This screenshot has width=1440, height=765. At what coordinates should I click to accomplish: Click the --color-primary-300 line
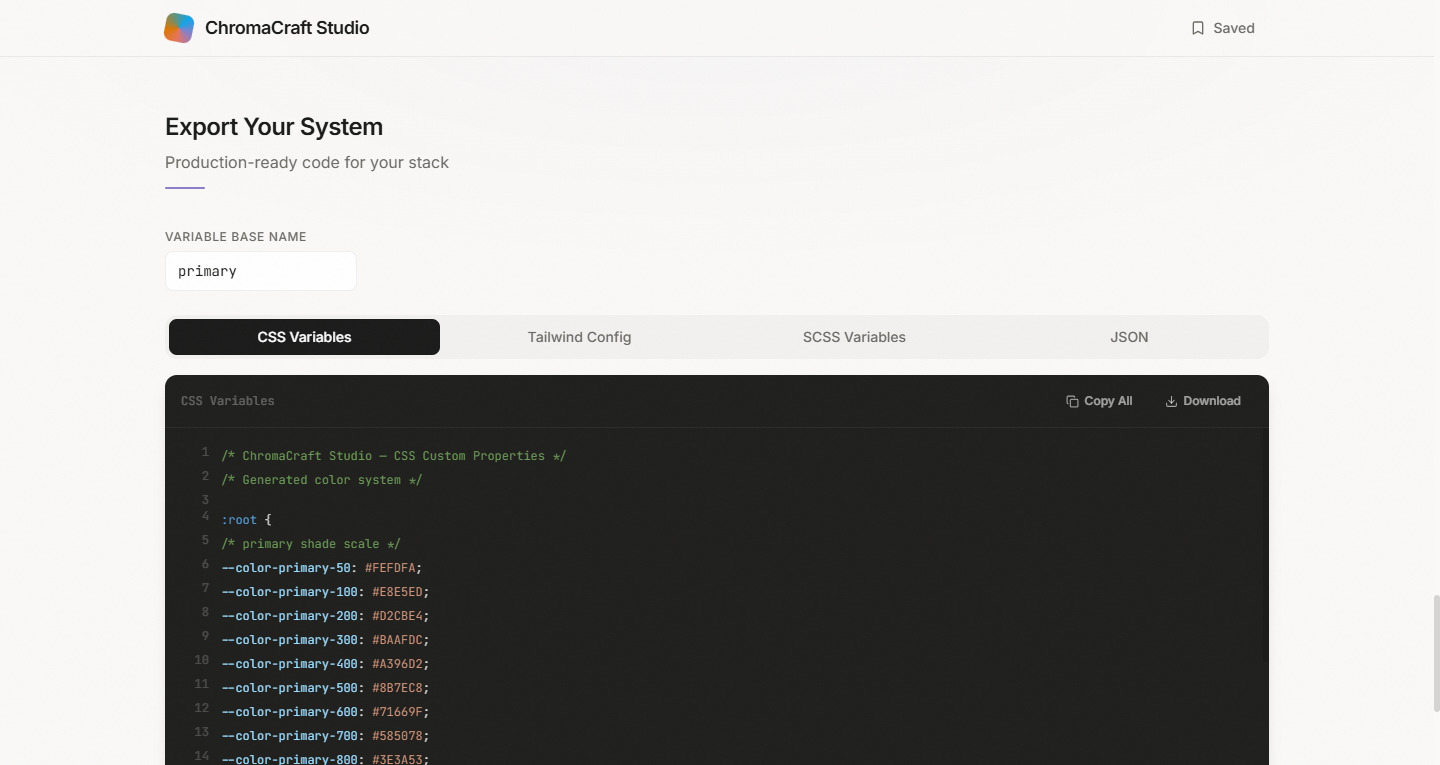(x=326, y=640)
